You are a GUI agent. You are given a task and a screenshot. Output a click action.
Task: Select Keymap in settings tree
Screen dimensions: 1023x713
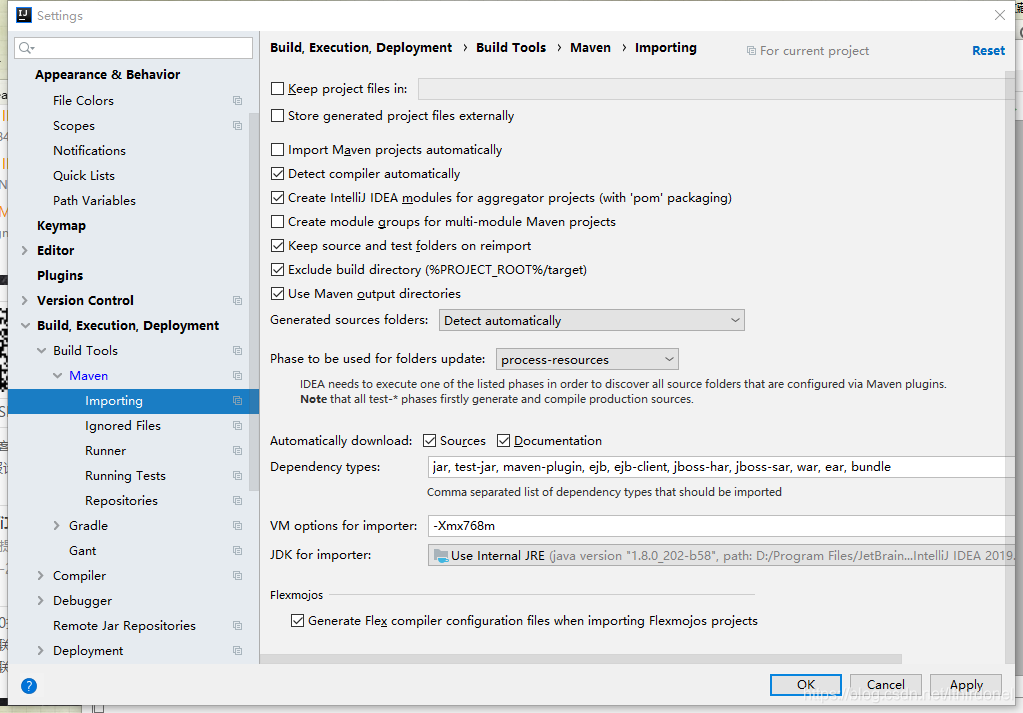(61, 226)
